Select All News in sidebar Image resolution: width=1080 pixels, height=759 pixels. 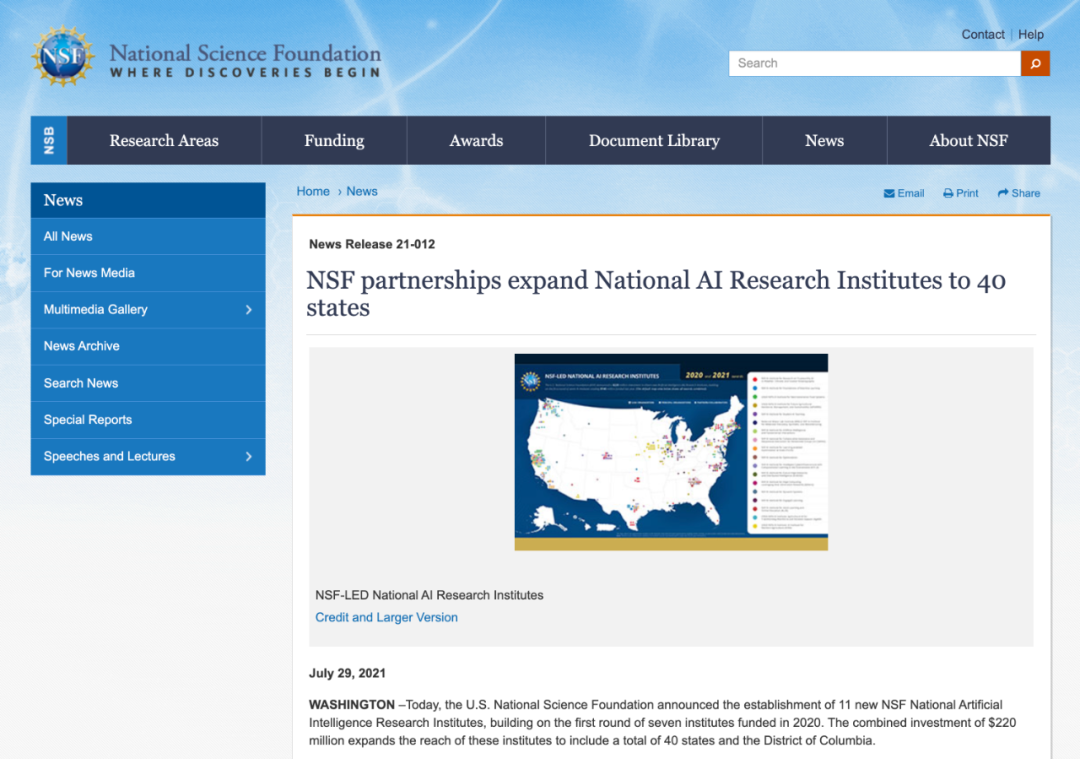148,236
